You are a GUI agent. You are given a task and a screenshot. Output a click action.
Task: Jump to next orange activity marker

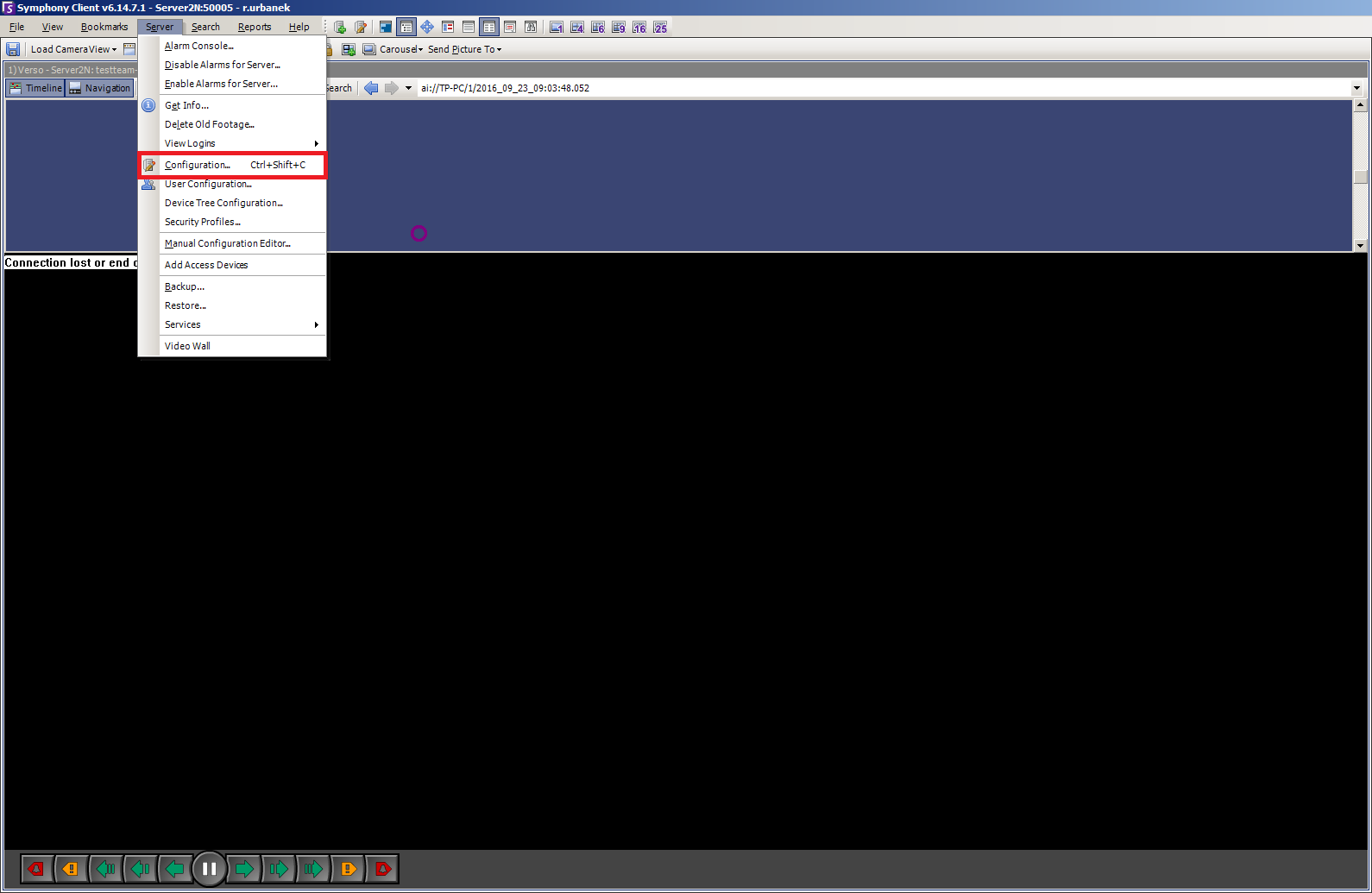coord(348,869)
